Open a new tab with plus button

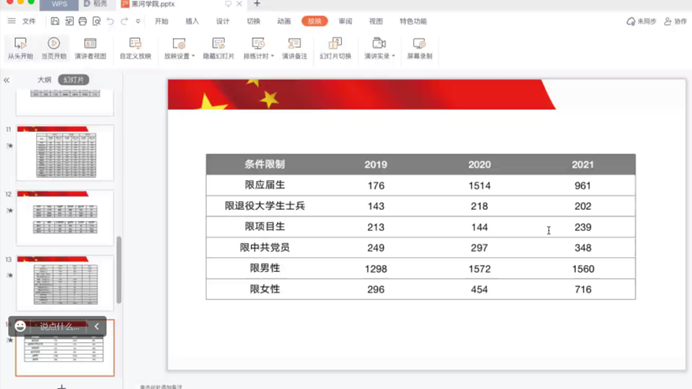point(257,4)
